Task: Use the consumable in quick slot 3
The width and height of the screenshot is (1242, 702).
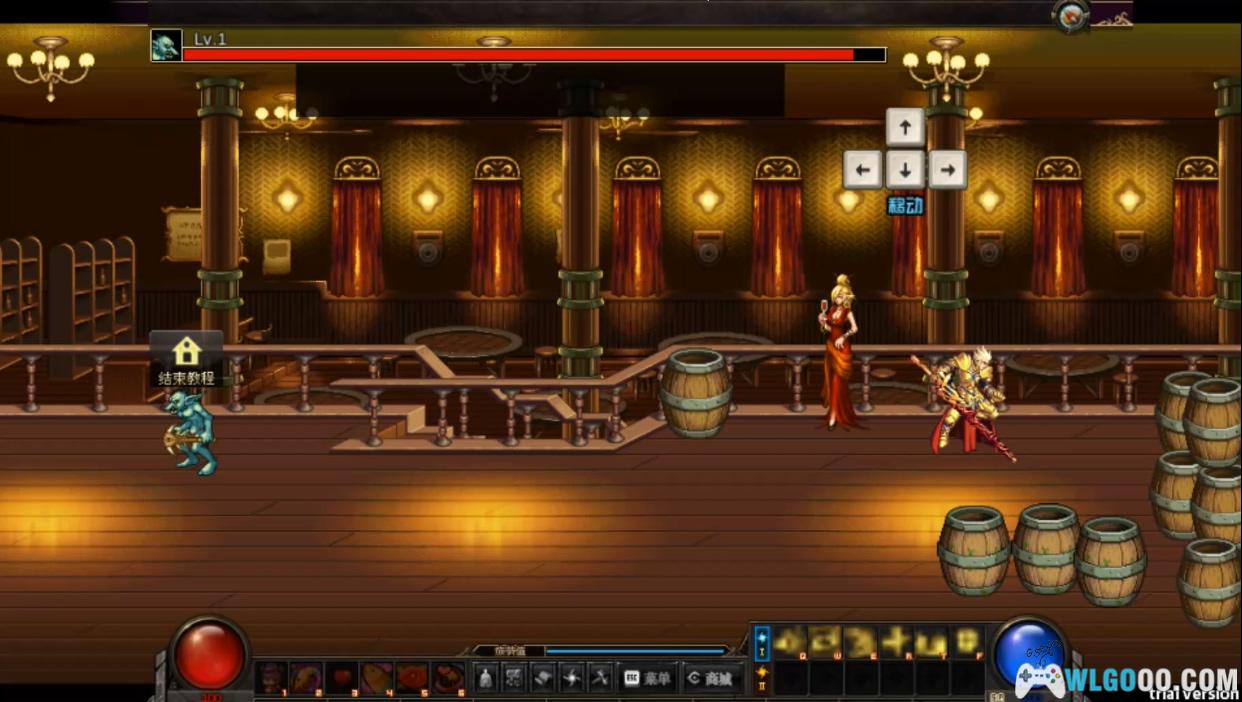Action: click(340, 678)
